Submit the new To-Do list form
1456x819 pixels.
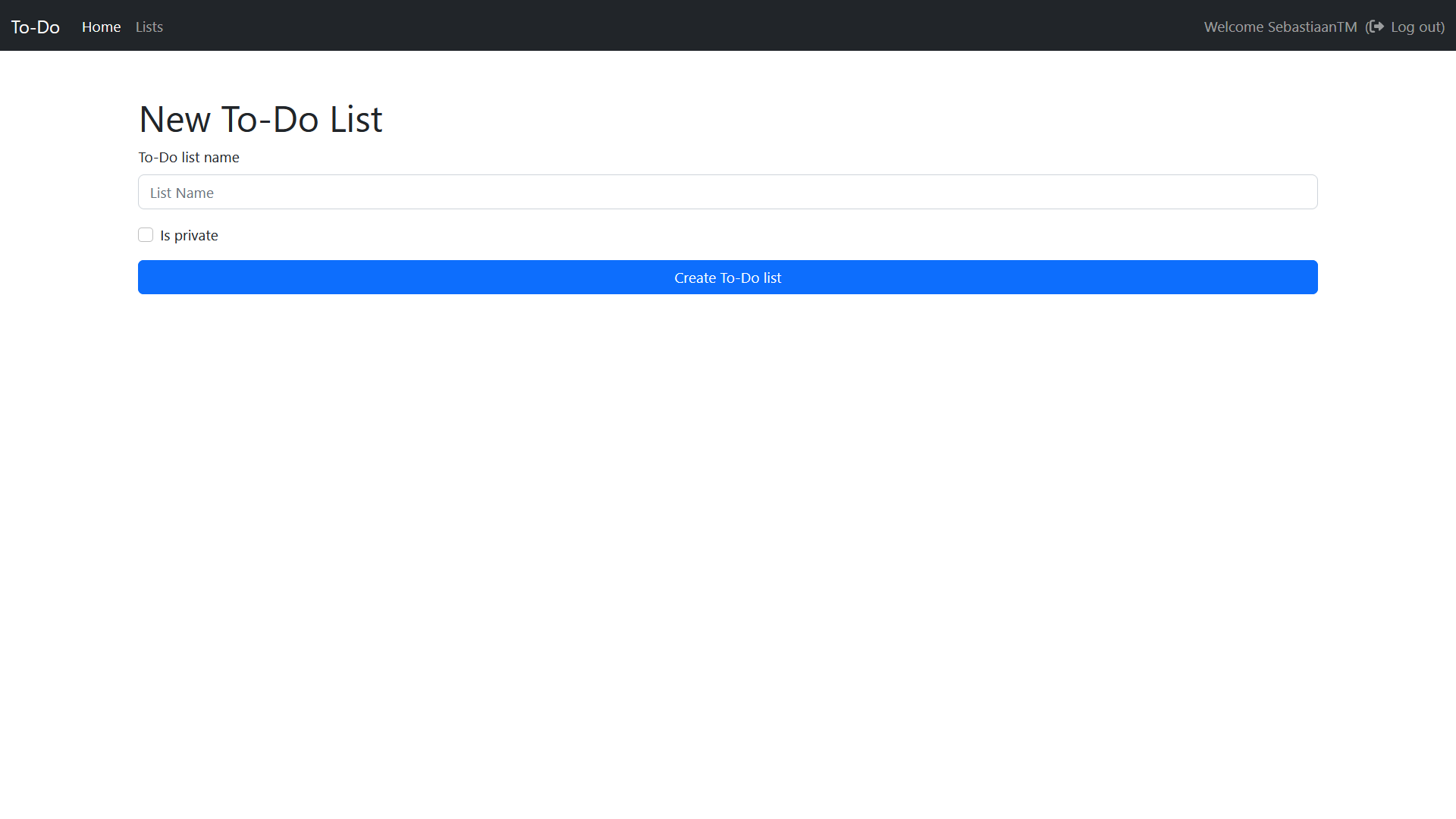click(x=727, y=278)
